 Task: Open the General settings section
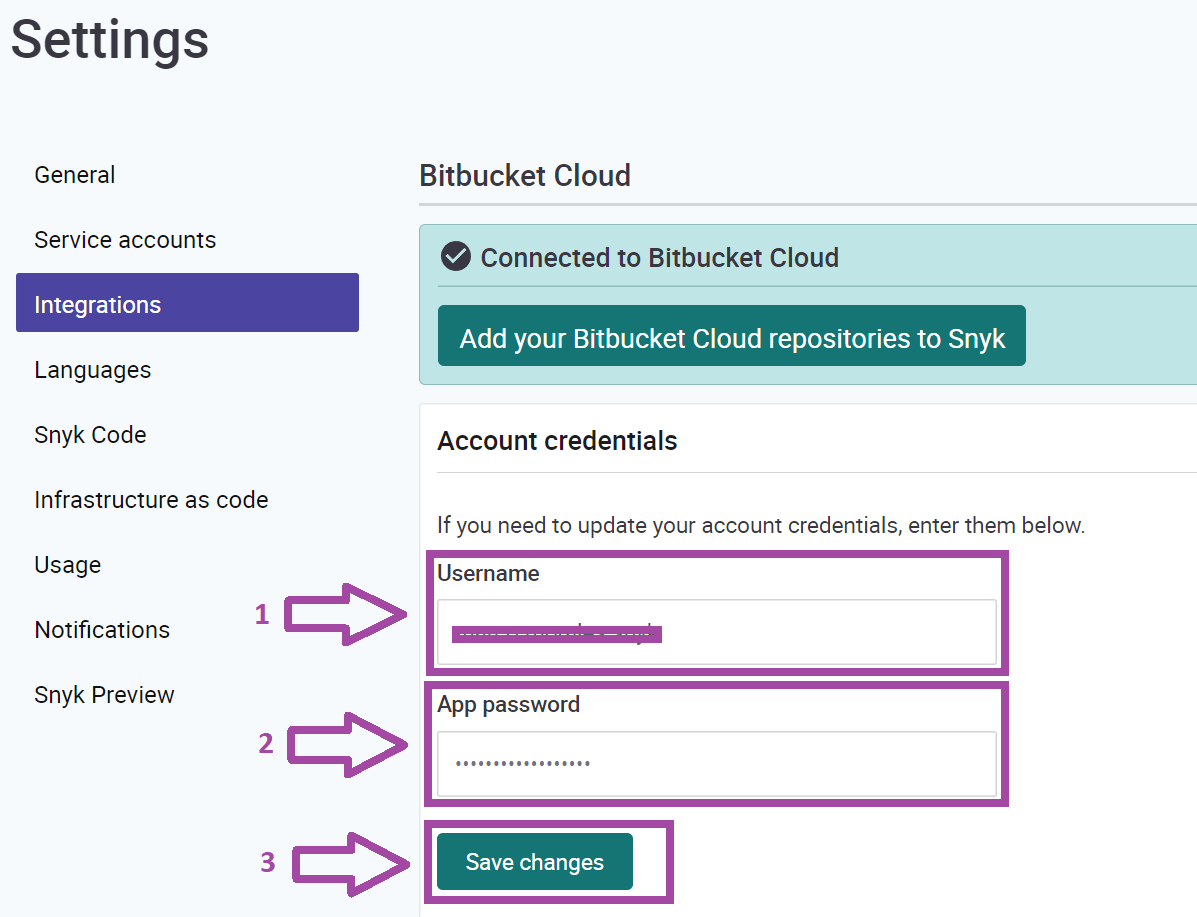[x=74, y=174]
